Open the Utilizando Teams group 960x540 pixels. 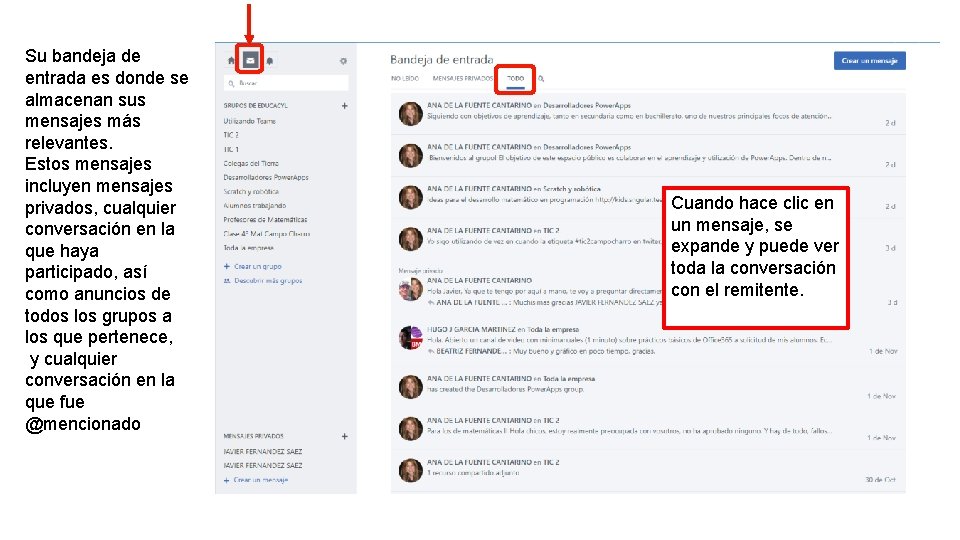249,121
